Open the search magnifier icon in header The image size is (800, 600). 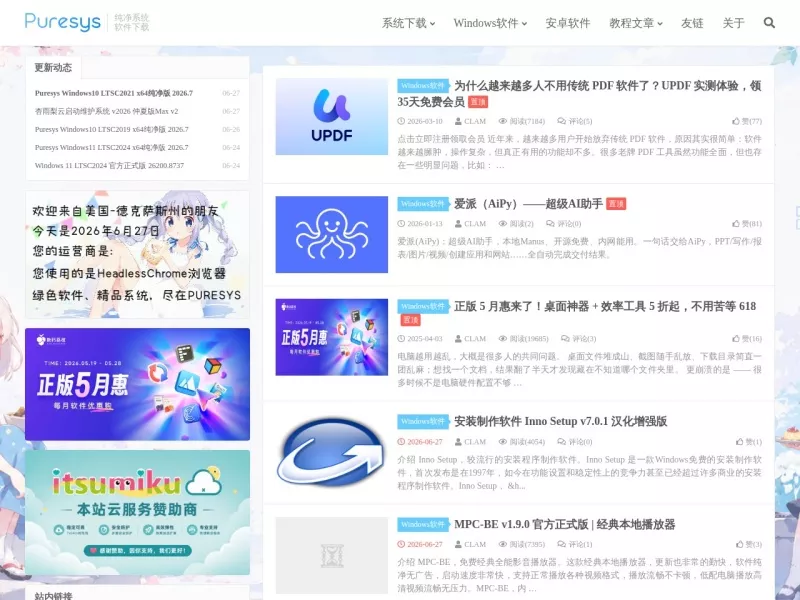click(x=769, y=22)
